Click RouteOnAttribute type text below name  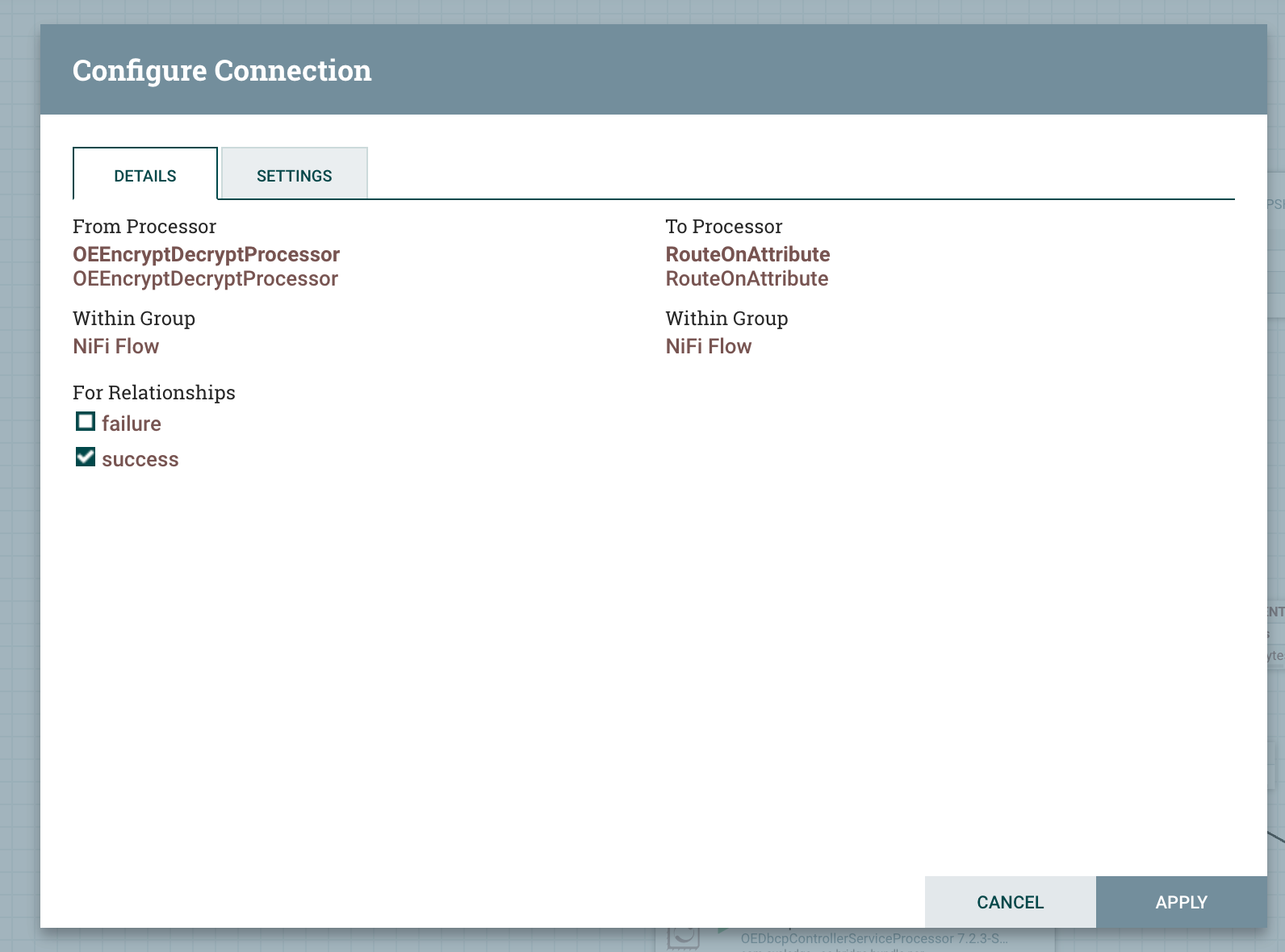pos(747,278)
